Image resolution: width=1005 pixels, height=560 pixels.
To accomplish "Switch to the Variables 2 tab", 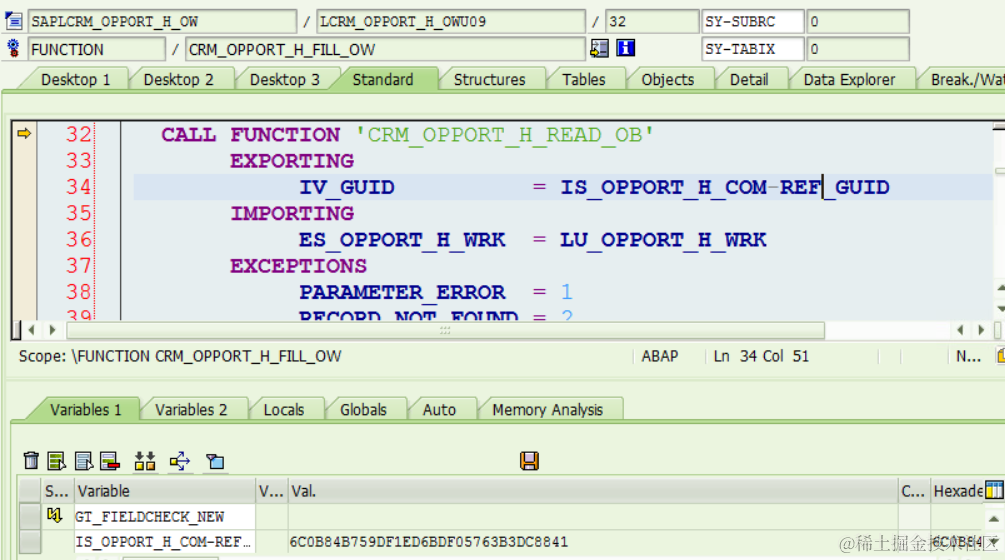I will (191, 409).
